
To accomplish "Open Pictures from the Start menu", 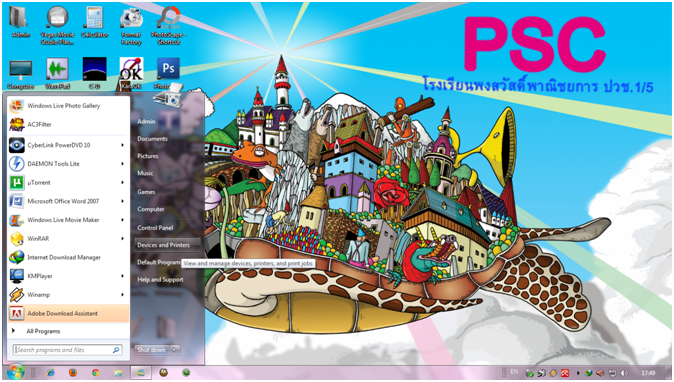I will point(147,156).
